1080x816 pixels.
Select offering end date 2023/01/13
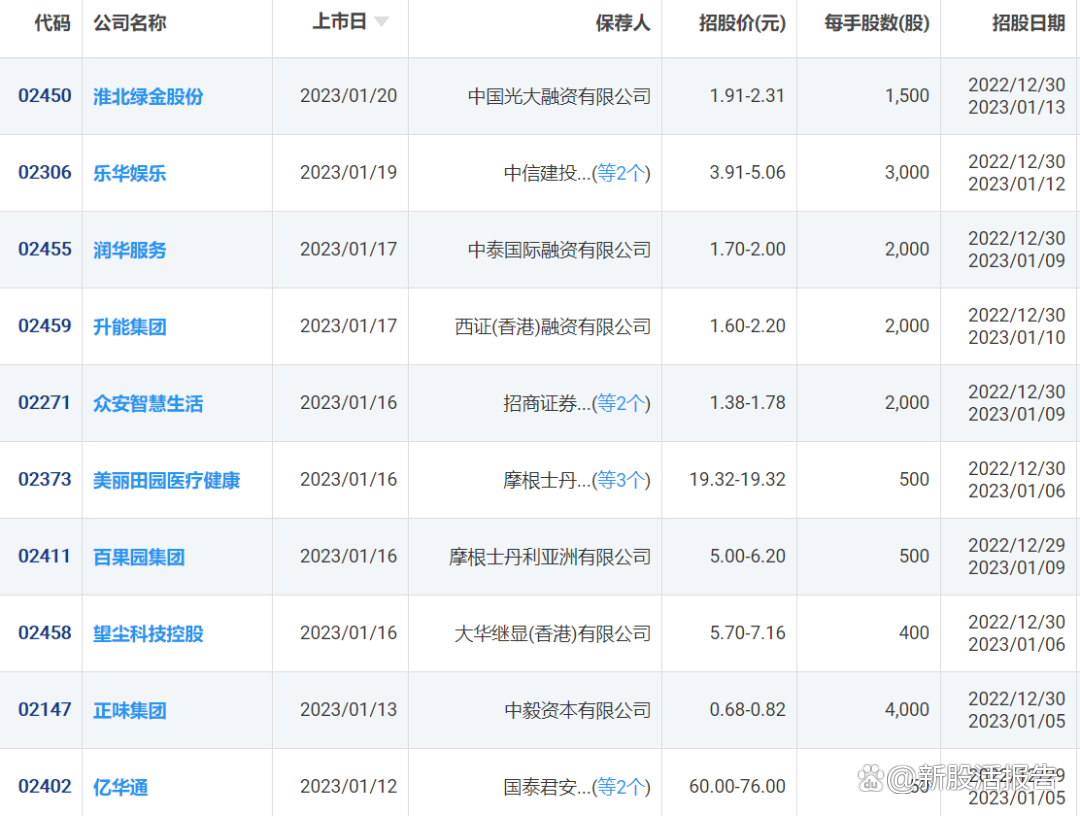(x=1017, y=107)
